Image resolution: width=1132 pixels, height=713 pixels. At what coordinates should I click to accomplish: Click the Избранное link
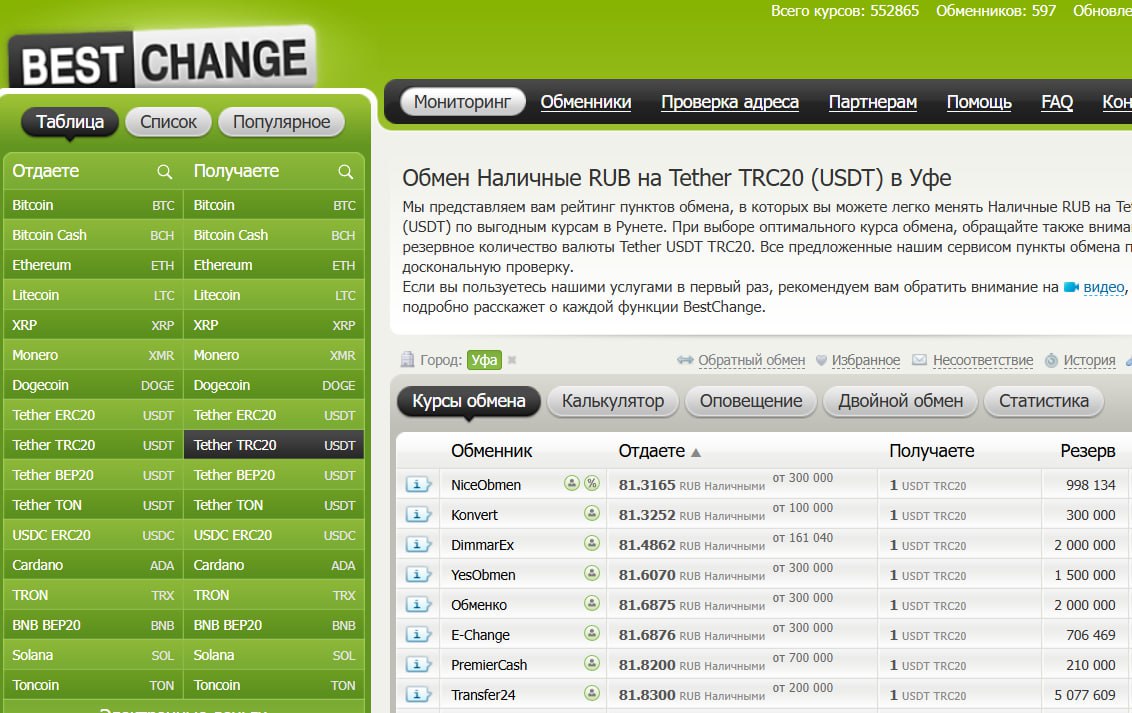pyautogui.click(x=866, y=360)
